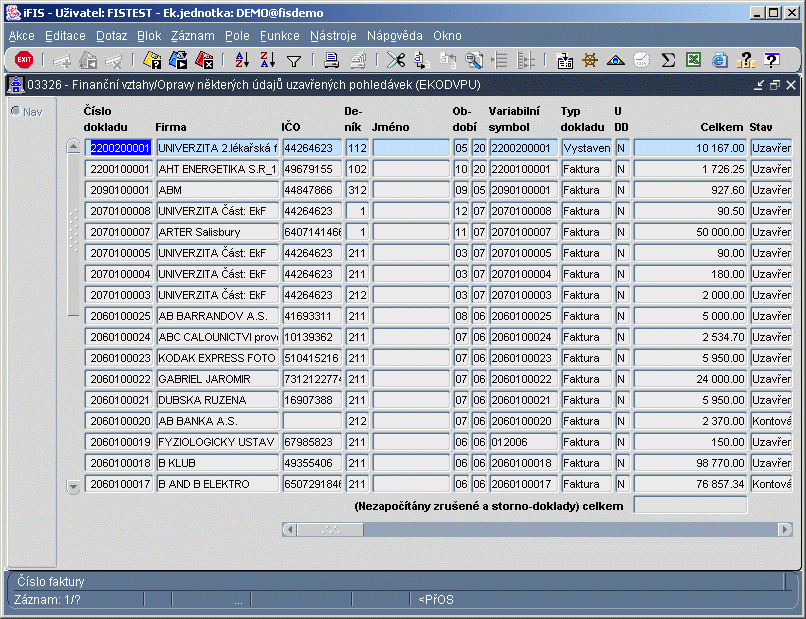Click firm cell B KLUB
Screen dimensions: 806x619
coord(217,463)
